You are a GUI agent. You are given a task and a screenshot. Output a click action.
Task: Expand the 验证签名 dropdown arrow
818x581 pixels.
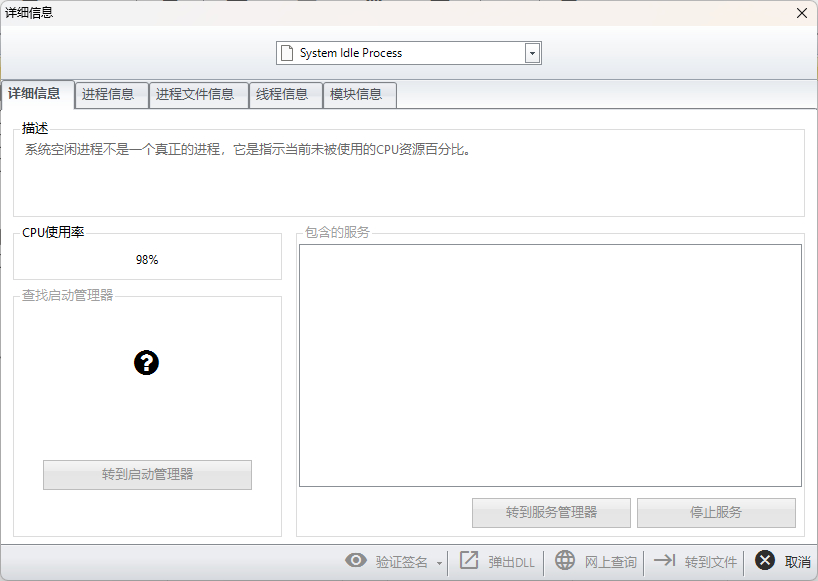click(x=439, y=563)
